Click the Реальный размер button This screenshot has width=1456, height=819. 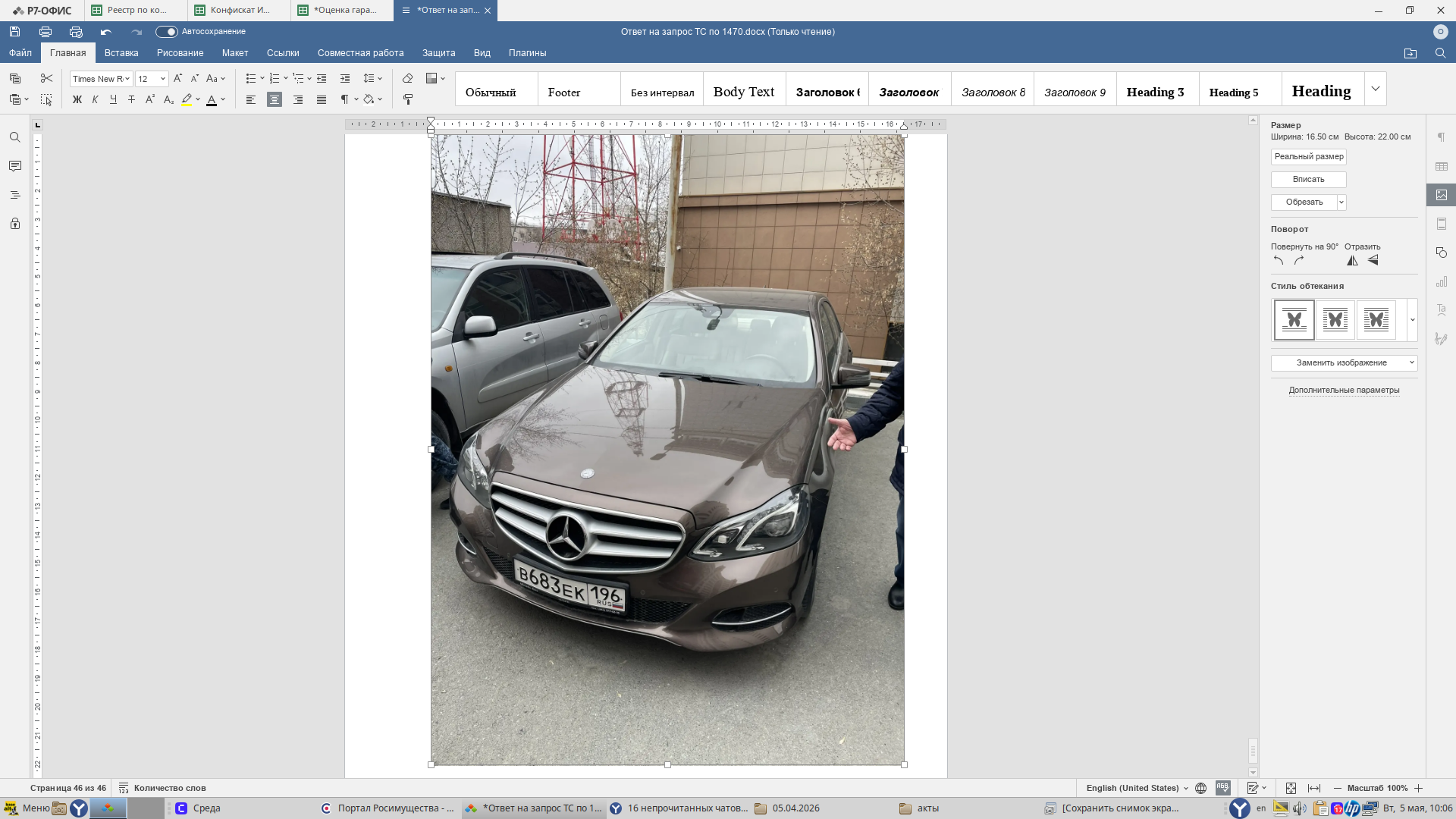click(1309, 157)
